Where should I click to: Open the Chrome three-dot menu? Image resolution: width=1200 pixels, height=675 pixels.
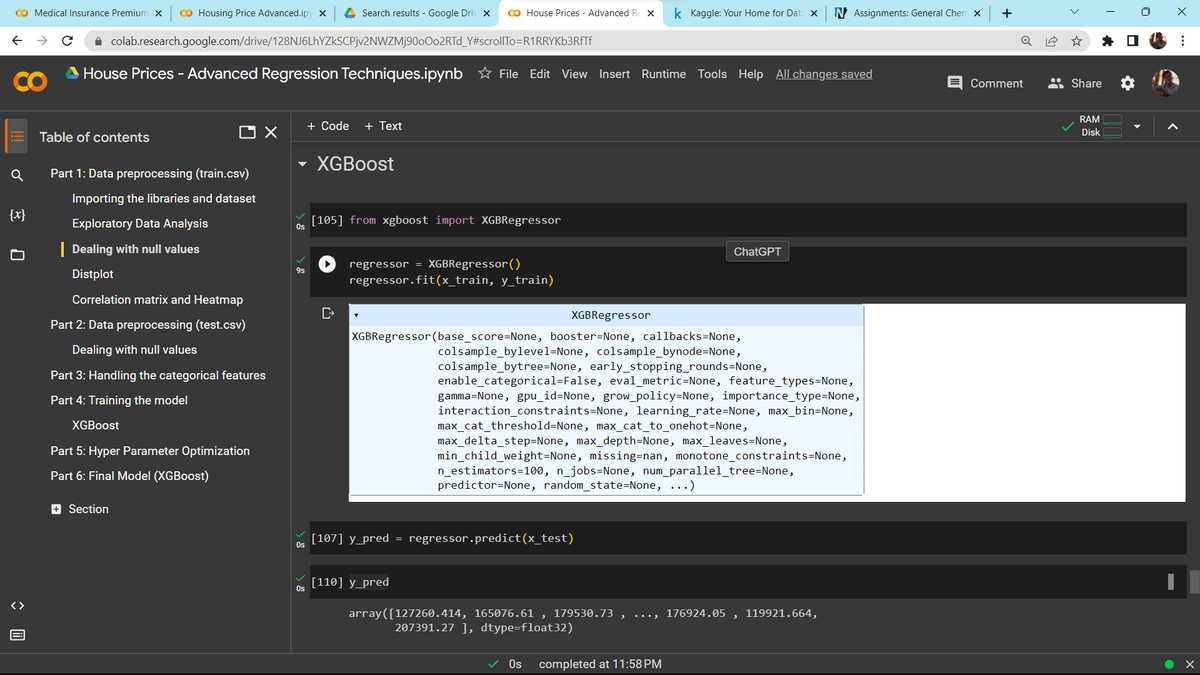[x=1183, y=41]
